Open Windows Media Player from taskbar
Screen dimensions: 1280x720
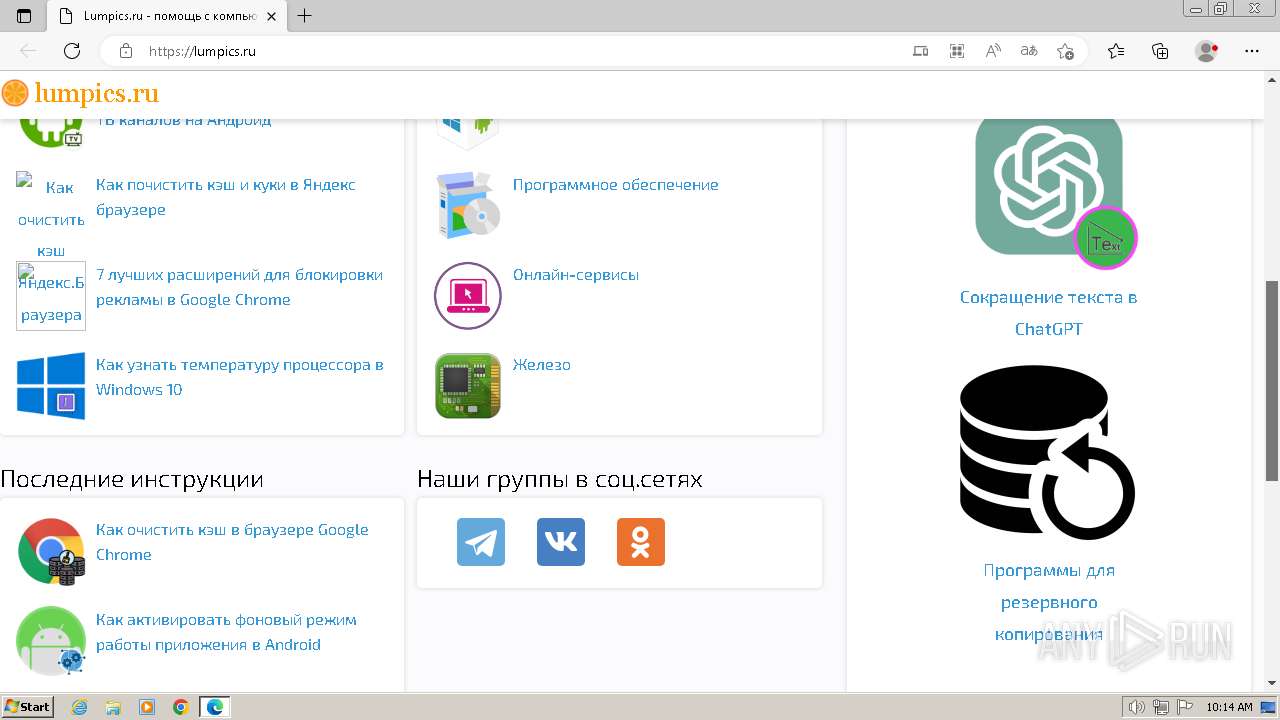(x=147, y=707)
